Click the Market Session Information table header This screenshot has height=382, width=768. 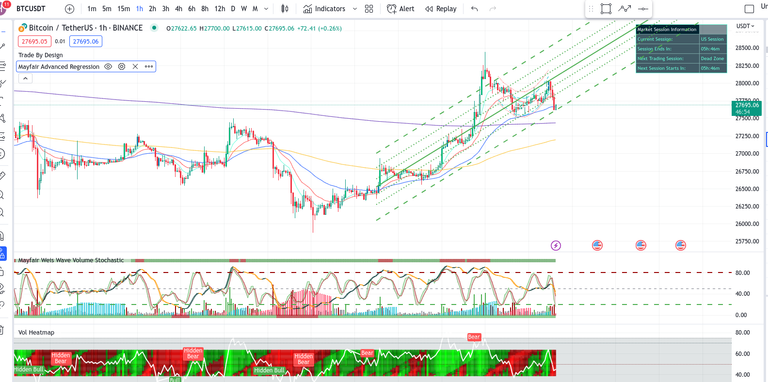[667, 29]
